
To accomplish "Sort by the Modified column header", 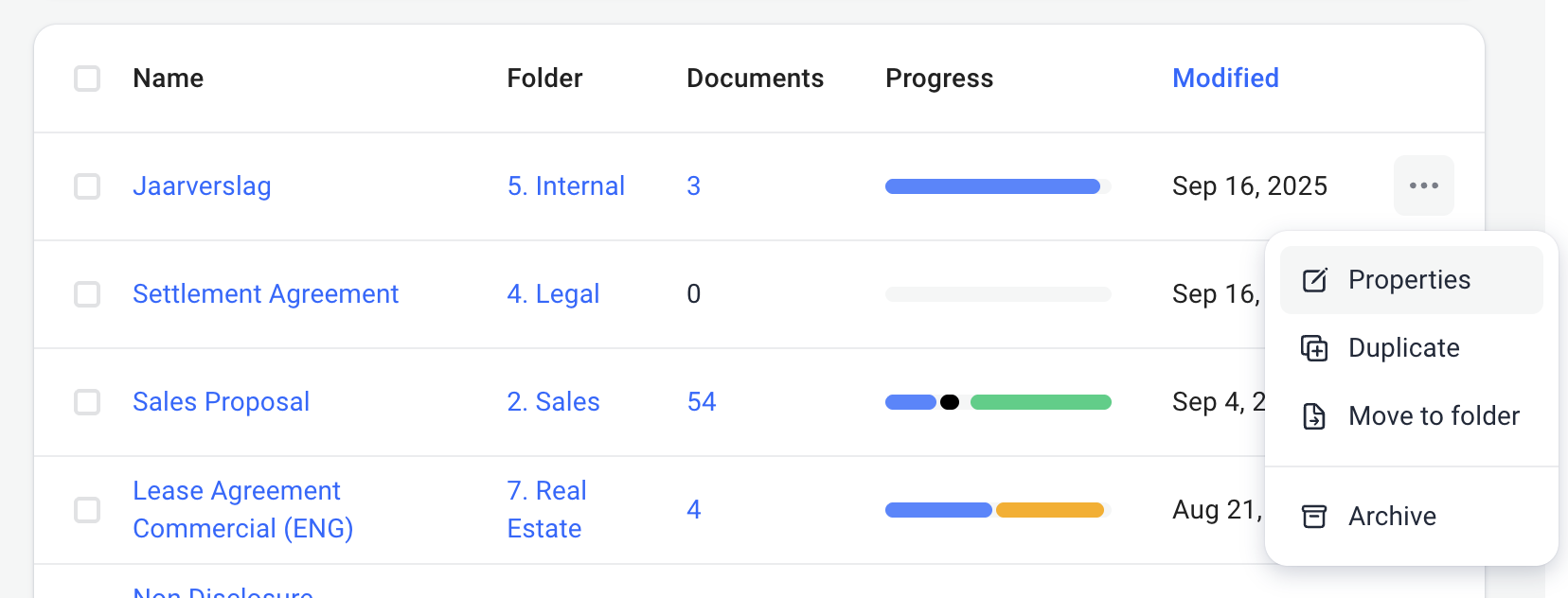I will click(x=1225, y=79).
